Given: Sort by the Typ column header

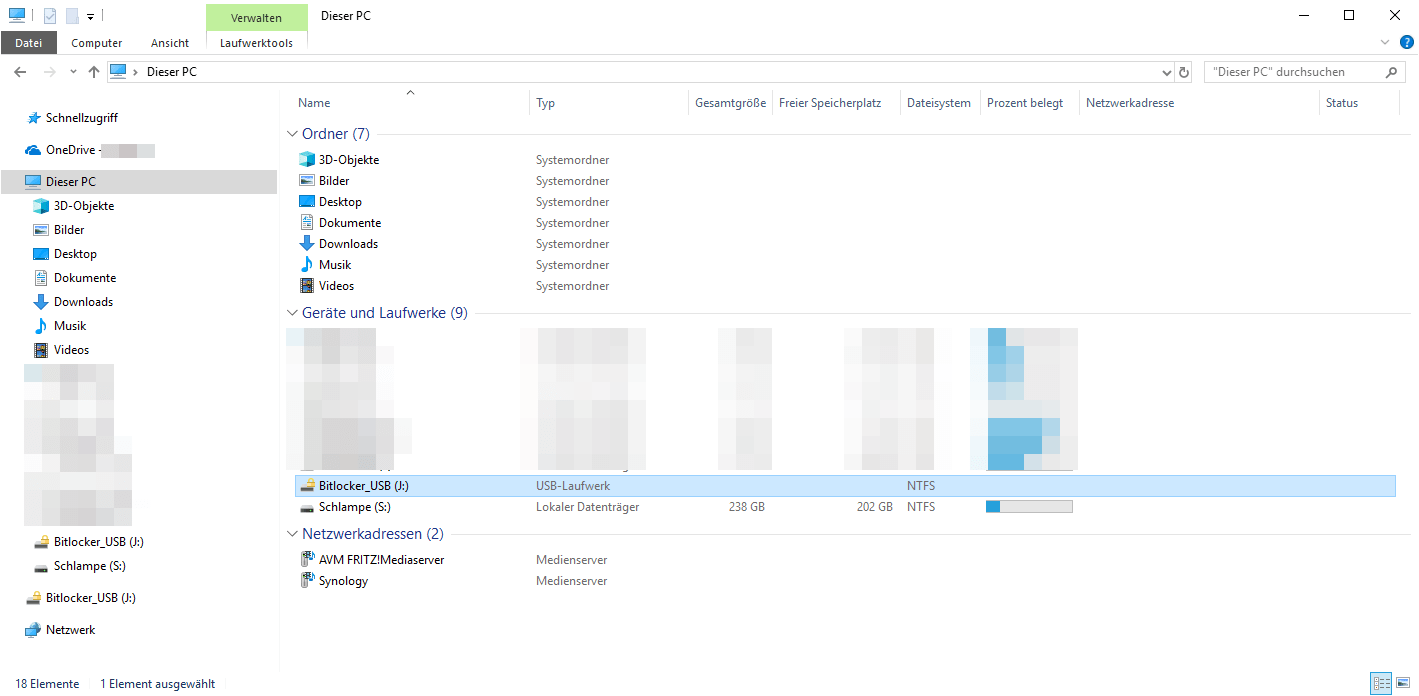Looking at the screenshot, I should (x=546, y=103).
